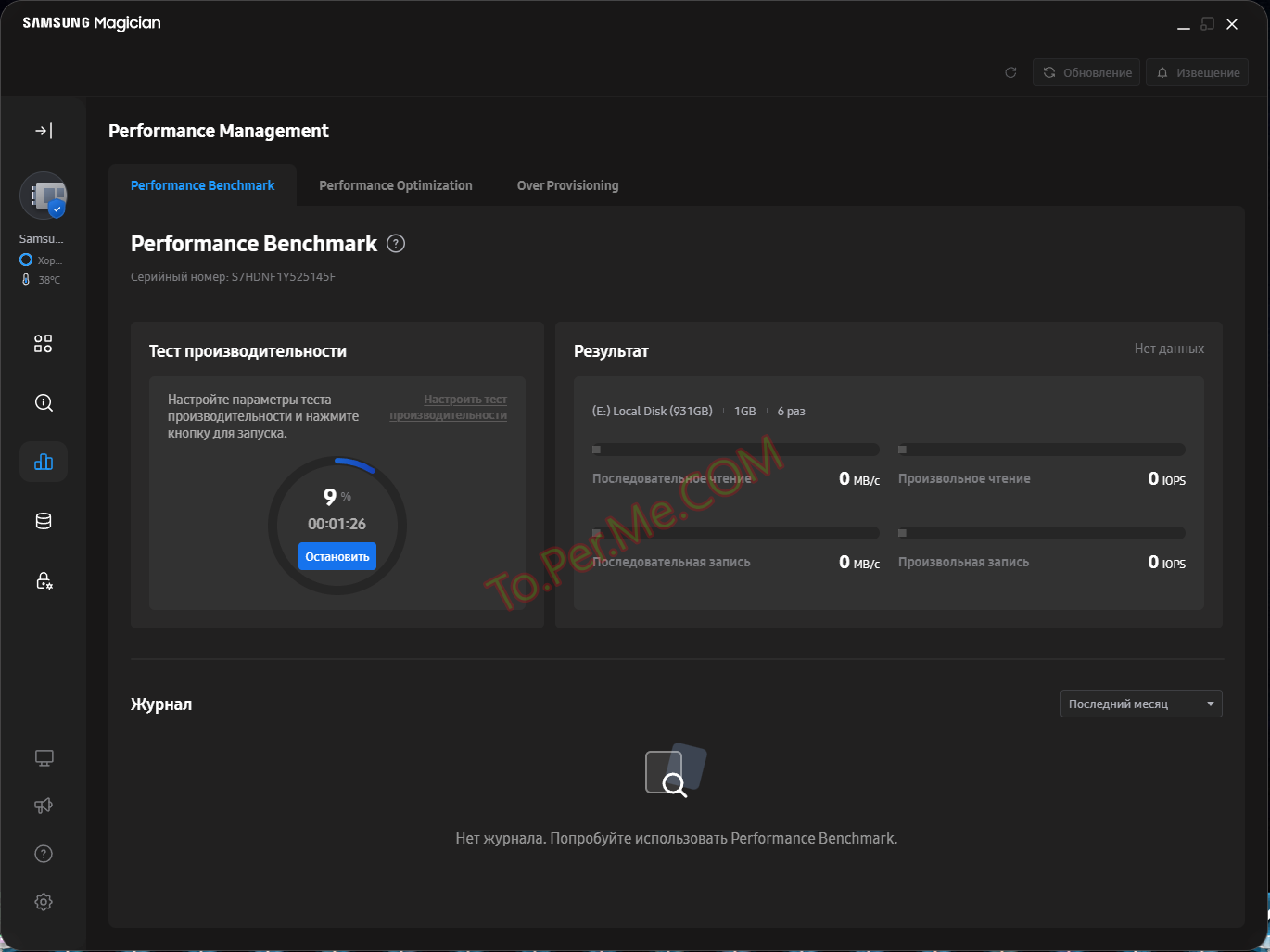
Task: Click the monitor icon in lower sidebar
Action: point(44,758)
